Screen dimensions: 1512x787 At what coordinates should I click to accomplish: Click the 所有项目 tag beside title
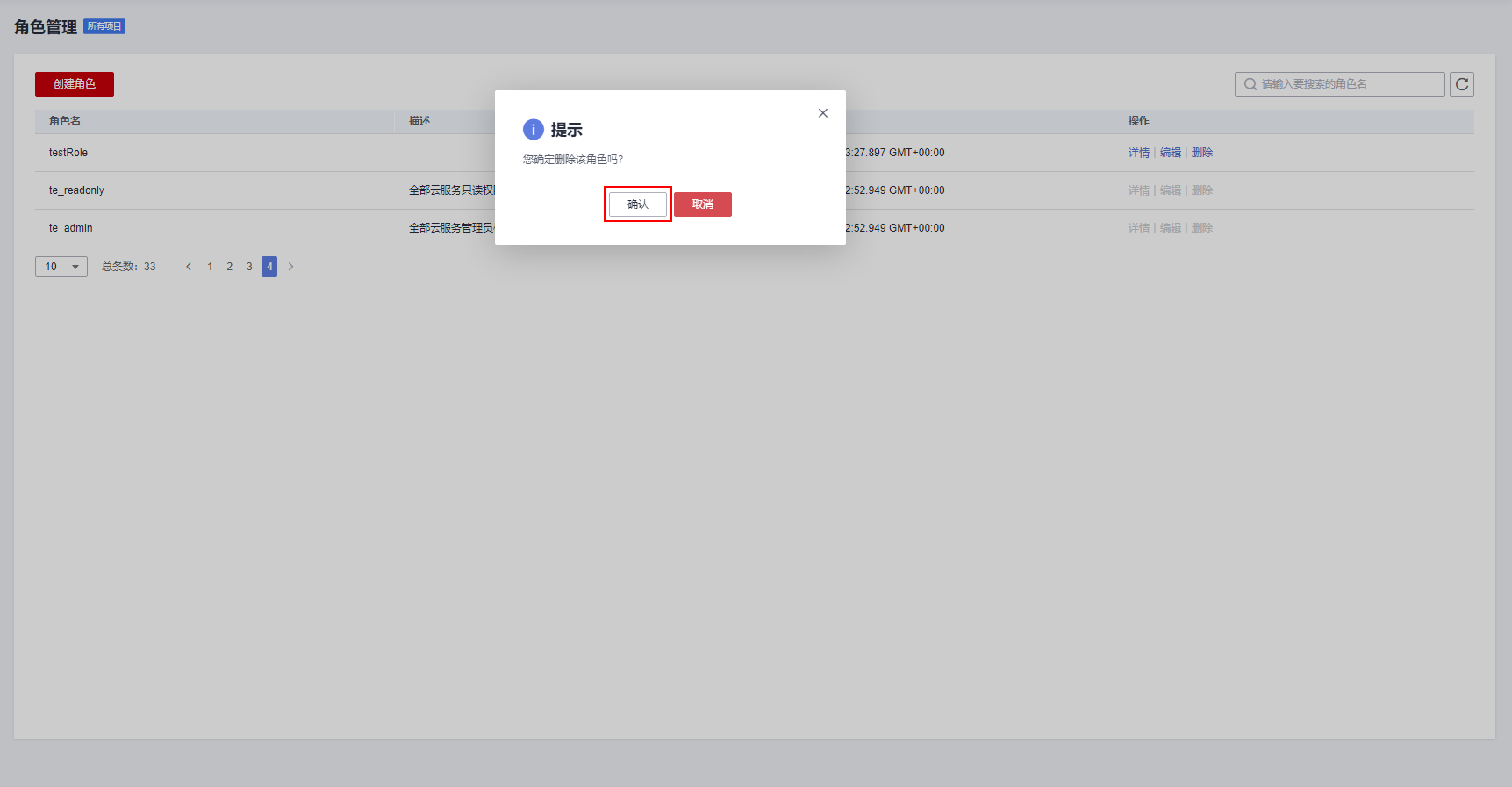[x=104, y=26]
